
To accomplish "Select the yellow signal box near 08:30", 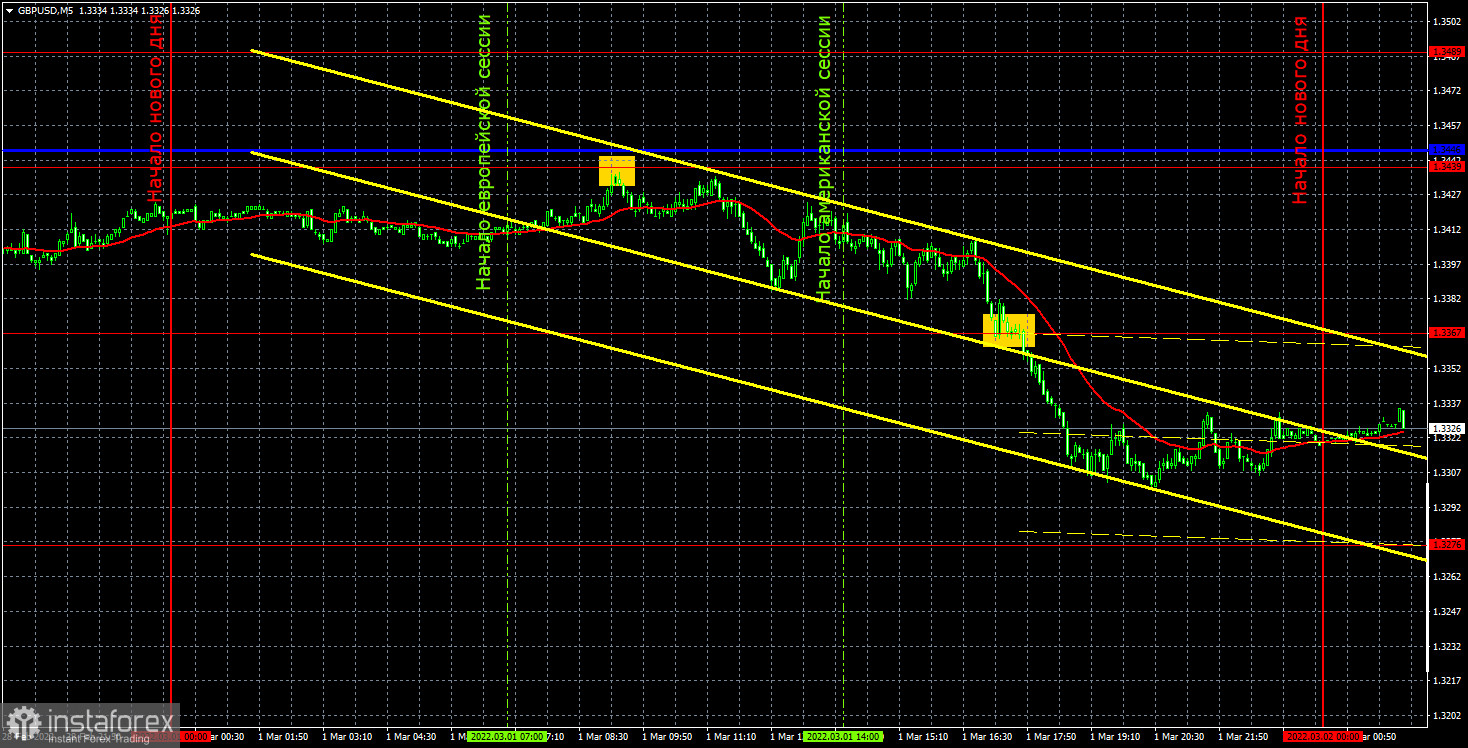I will coord(617,170).
